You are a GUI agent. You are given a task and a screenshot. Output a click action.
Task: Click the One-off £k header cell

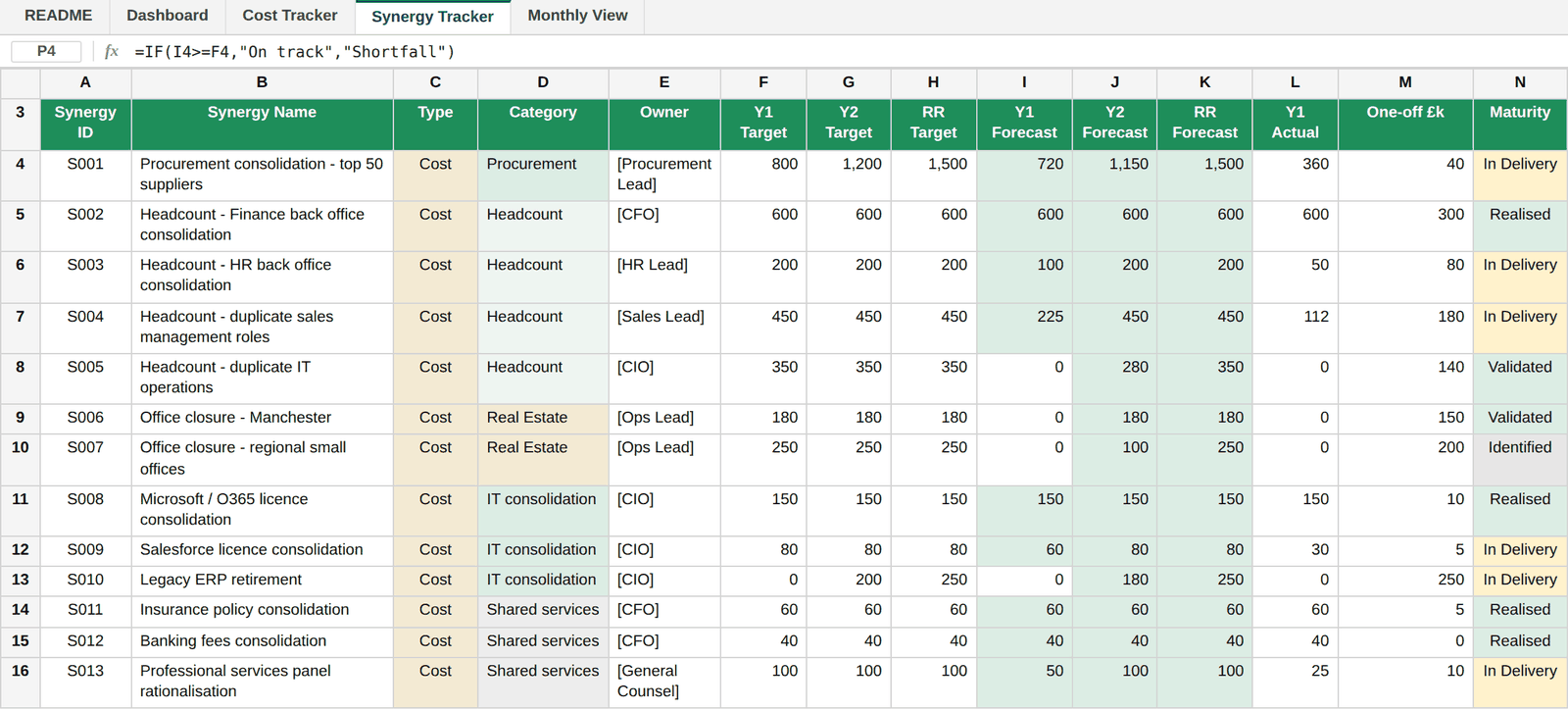[x=1405, y=124]
